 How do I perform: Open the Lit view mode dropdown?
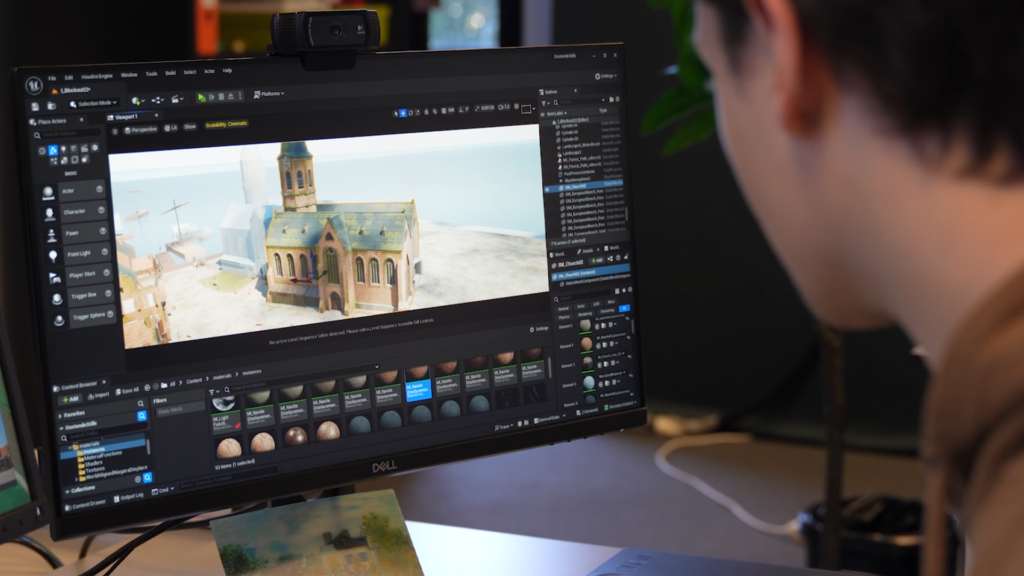coord(171,128)
